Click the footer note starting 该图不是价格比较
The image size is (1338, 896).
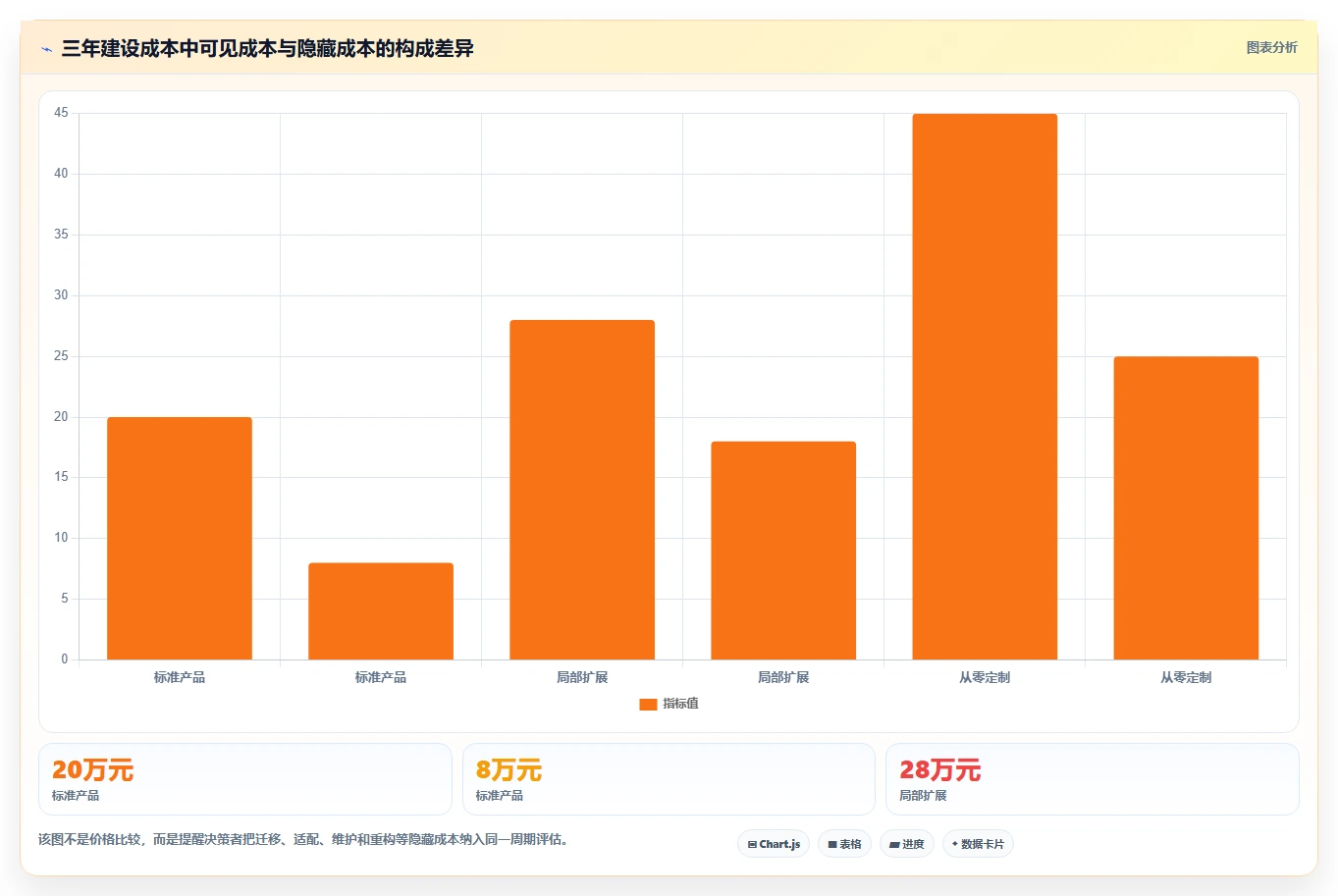[303, 839]
